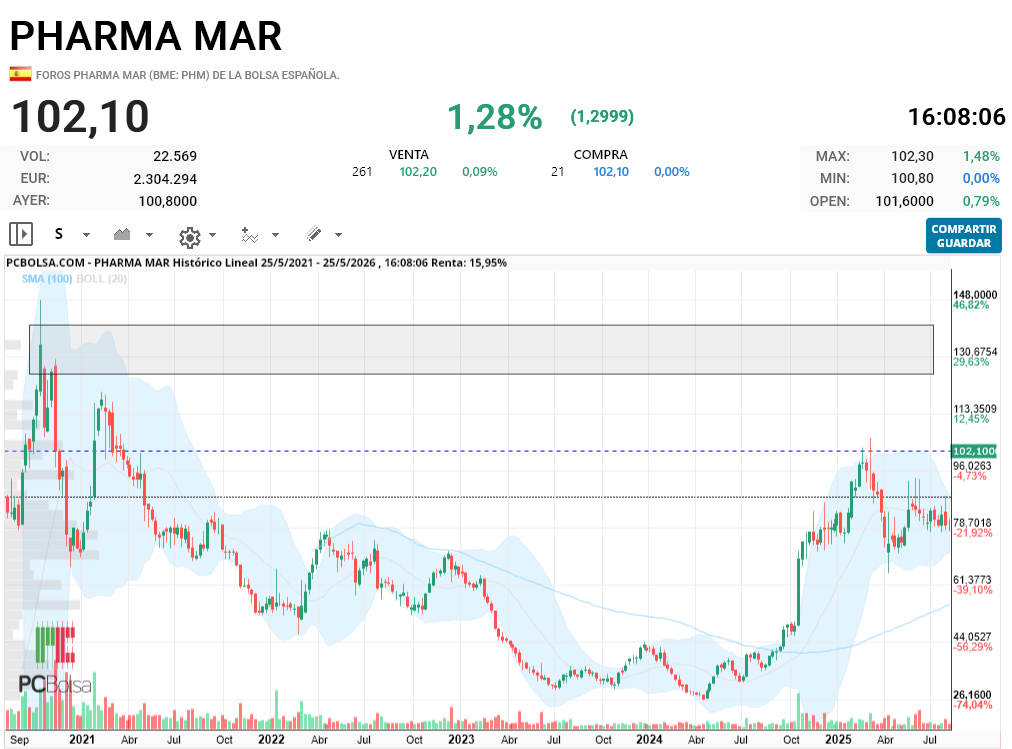The image size is (1012, 749).
Task: Click the COMPARTIR GUARDAR button
Action: [x=964, y=235]
